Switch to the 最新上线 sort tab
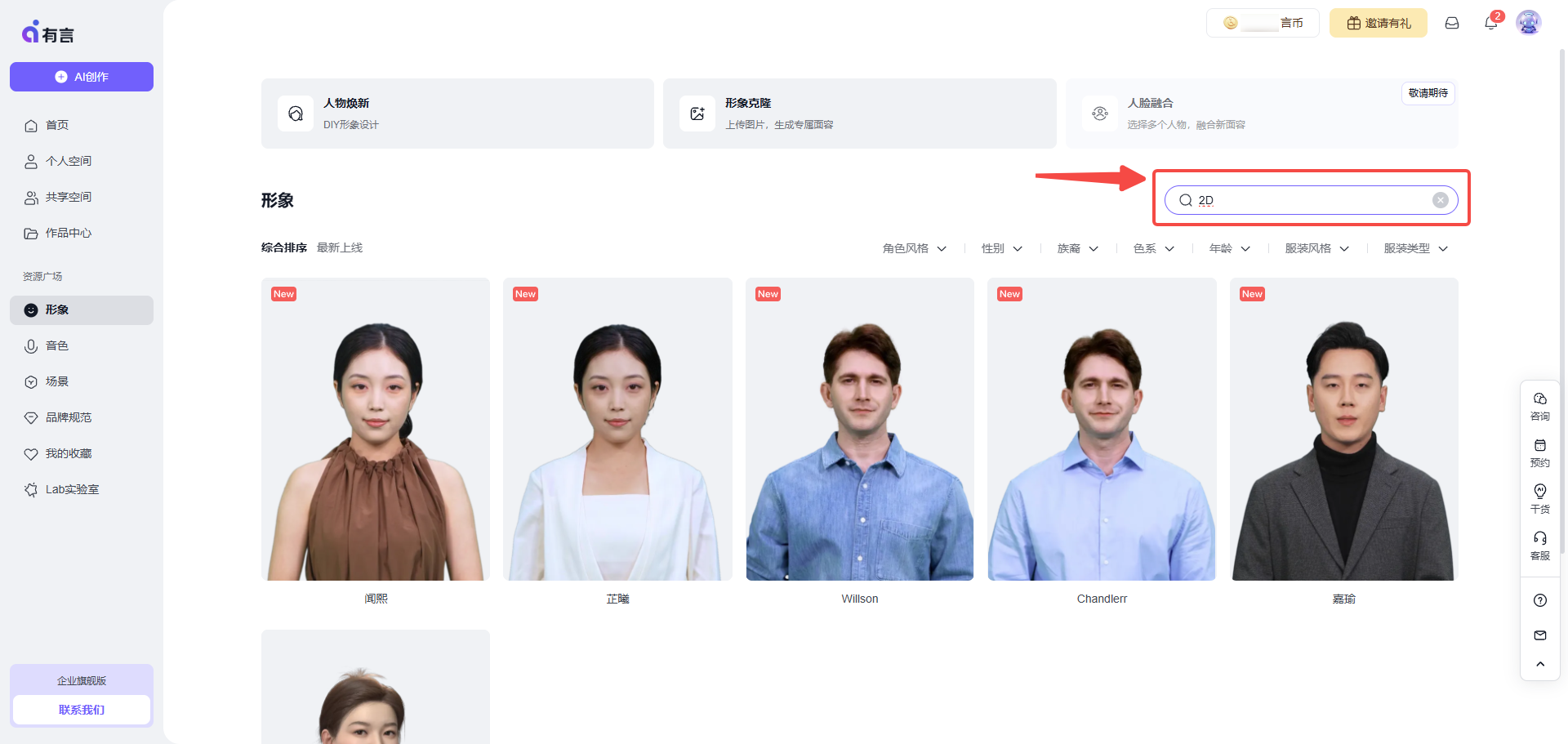Viewport: 1568px width, 744px height. 340,247
